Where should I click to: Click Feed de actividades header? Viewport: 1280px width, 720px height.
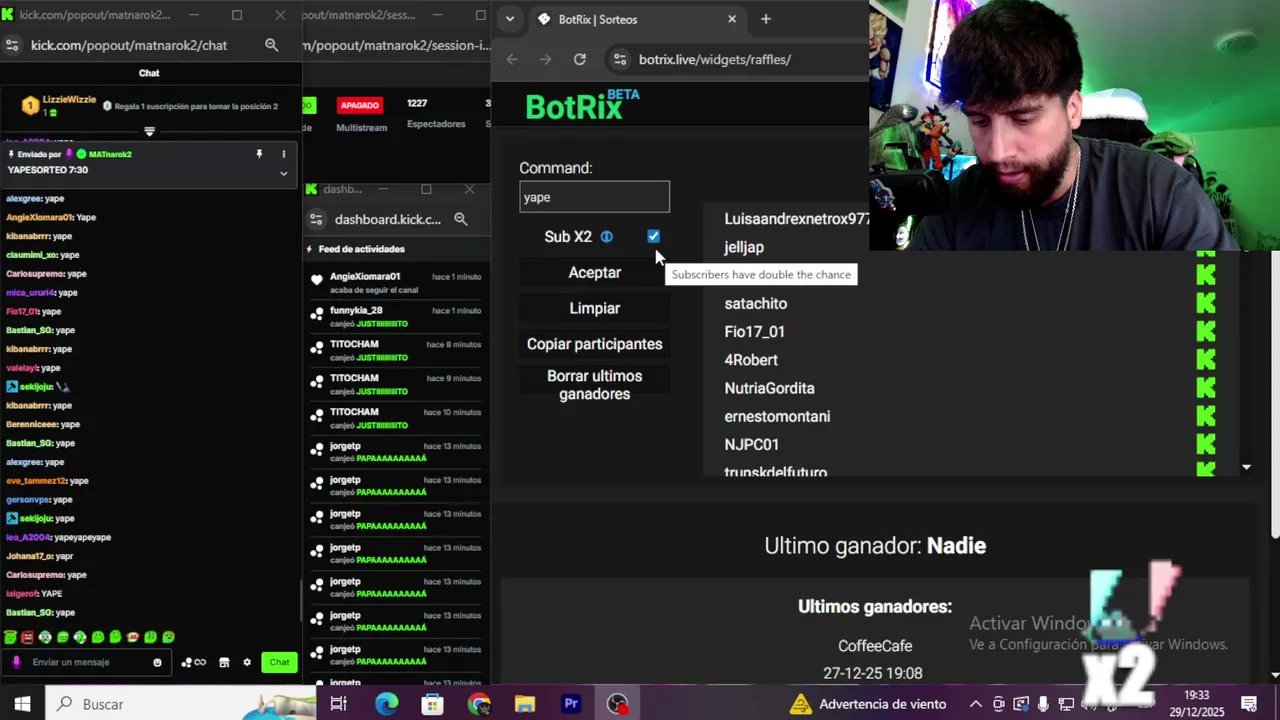361,249
